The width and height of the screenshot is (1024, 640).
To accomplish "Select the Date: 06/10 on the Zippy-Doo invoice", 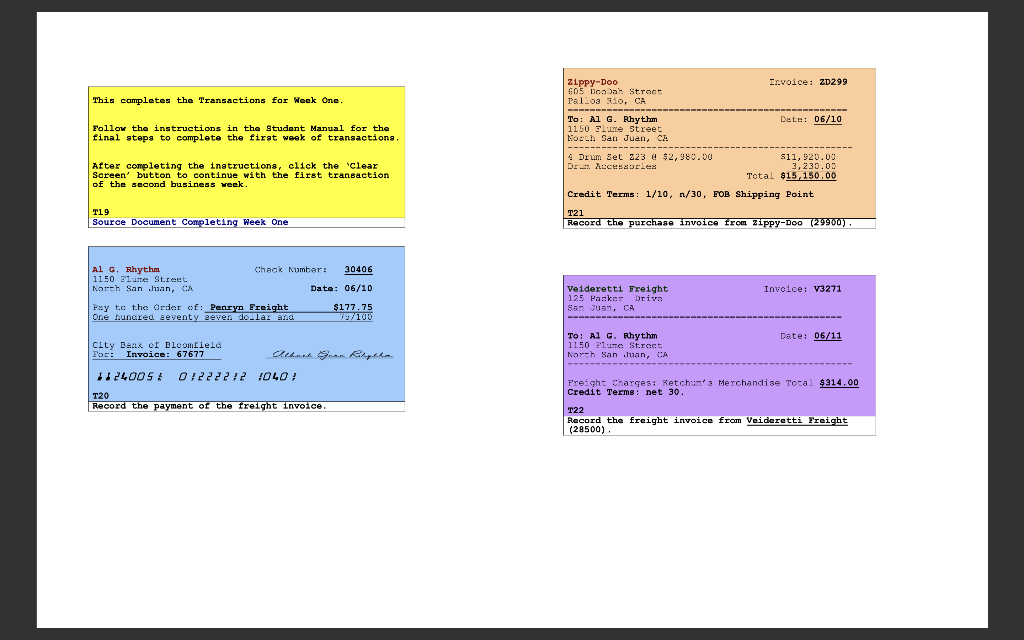I will tap(830, 119).
